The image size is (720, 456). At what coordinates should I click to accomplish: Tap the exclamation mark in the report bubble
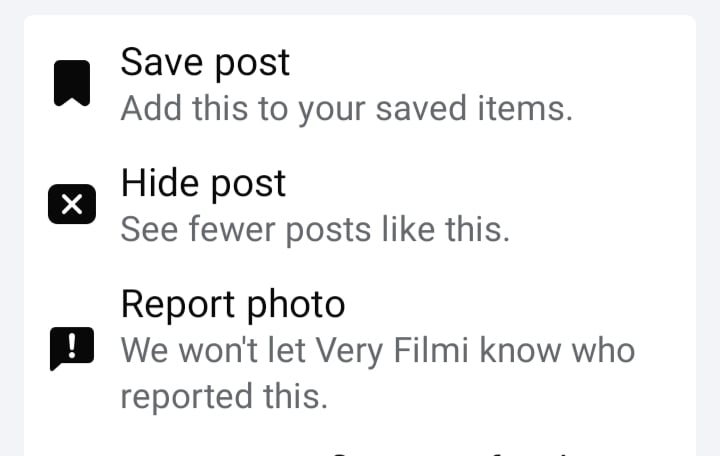click(x=72, y=346)
